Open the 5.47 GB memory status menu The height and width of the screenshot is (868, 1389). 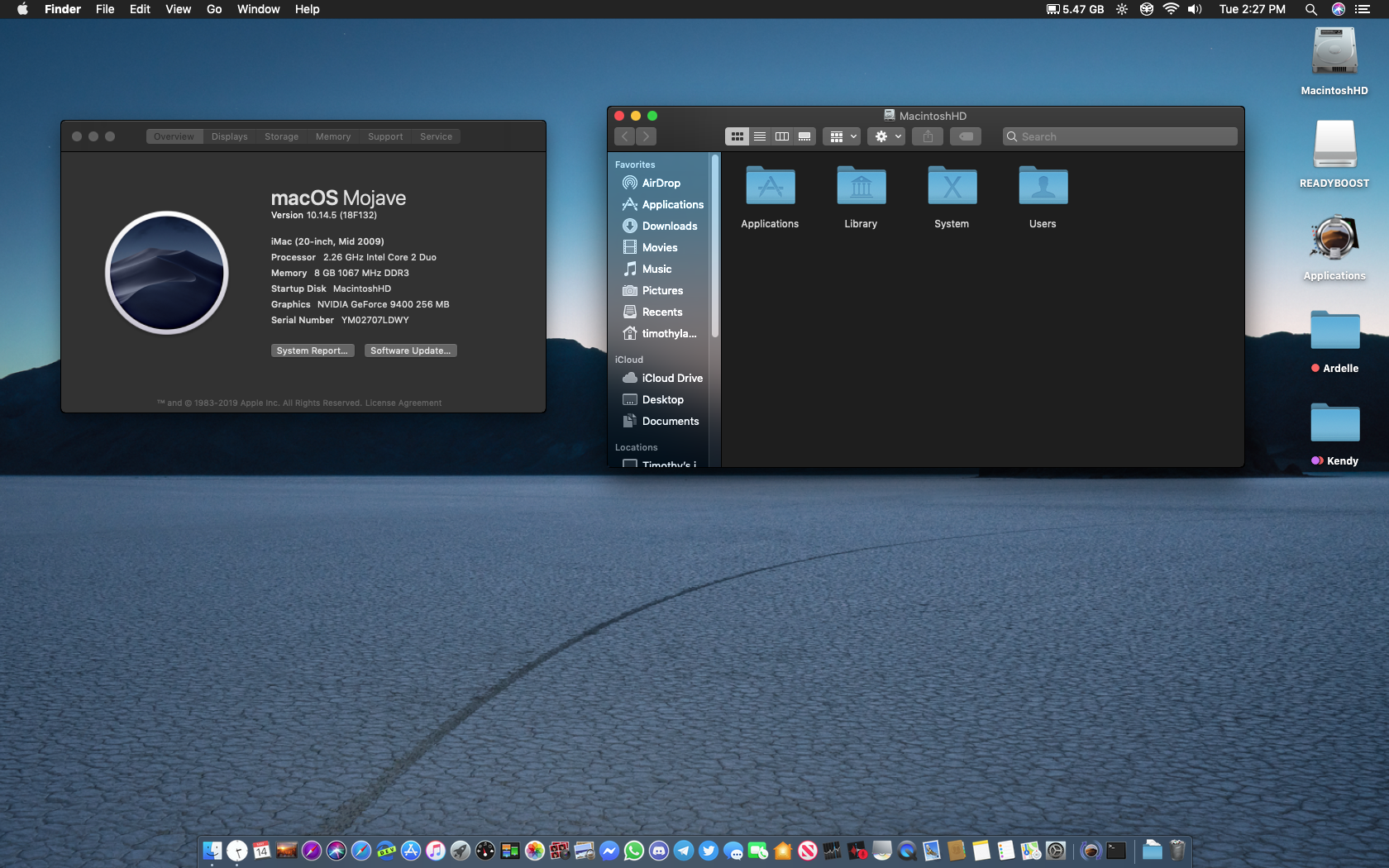click(1075, 9)
